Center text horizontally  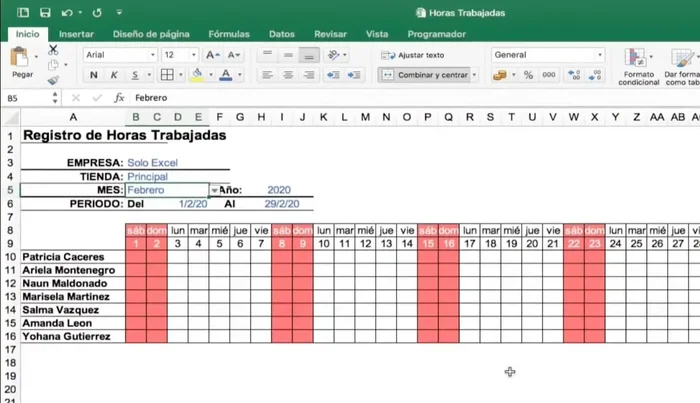coord(288,75)
